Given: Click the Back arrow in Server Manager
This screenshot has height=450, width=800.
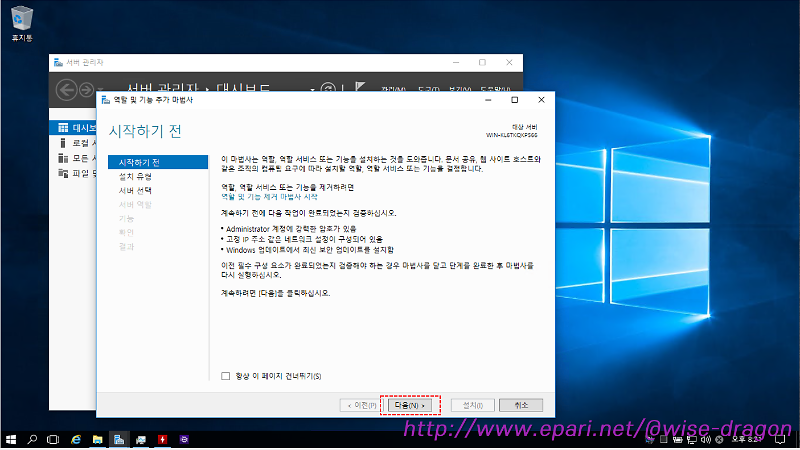Looking at the screenshot, I should click(x=66, y=90).
